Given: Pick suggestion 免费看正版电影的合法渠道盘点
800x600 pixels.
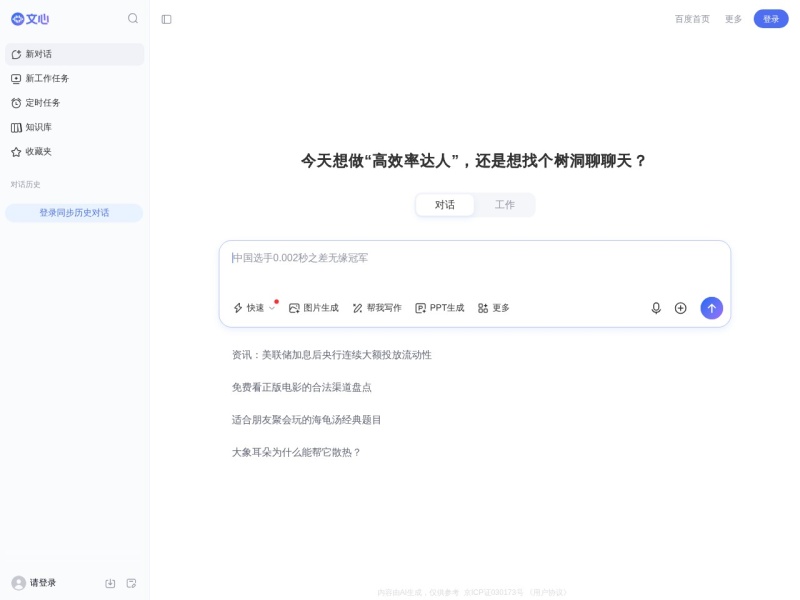Looking at the screenshot, I should coord(302,387).
